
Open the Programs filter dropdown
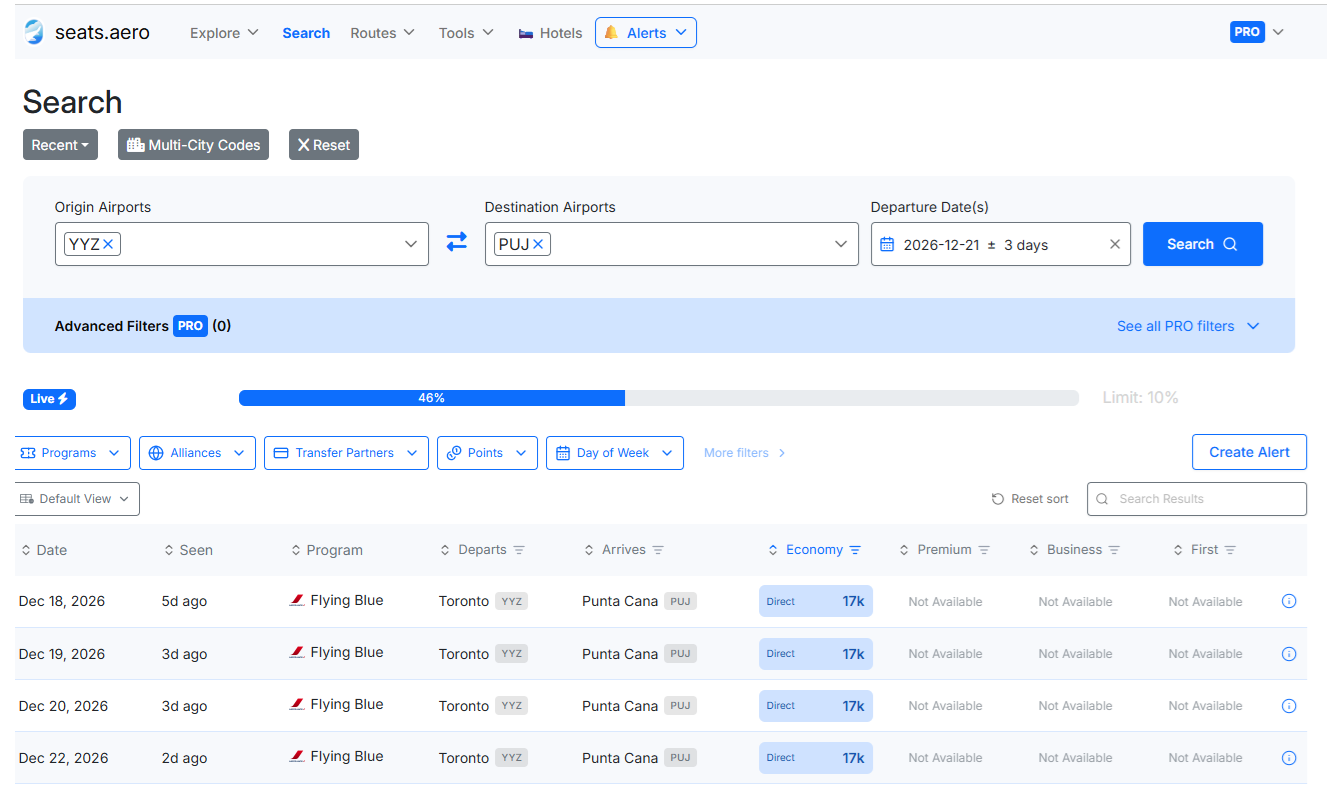(x=73, y=453)
